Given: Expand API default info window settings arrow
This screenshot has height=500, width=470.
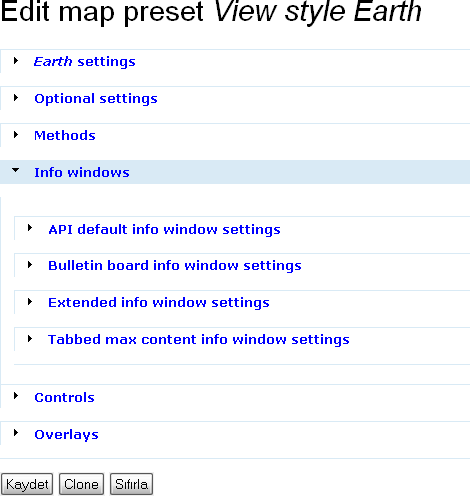Looking at the screenshot, I should tap(30, 228).
